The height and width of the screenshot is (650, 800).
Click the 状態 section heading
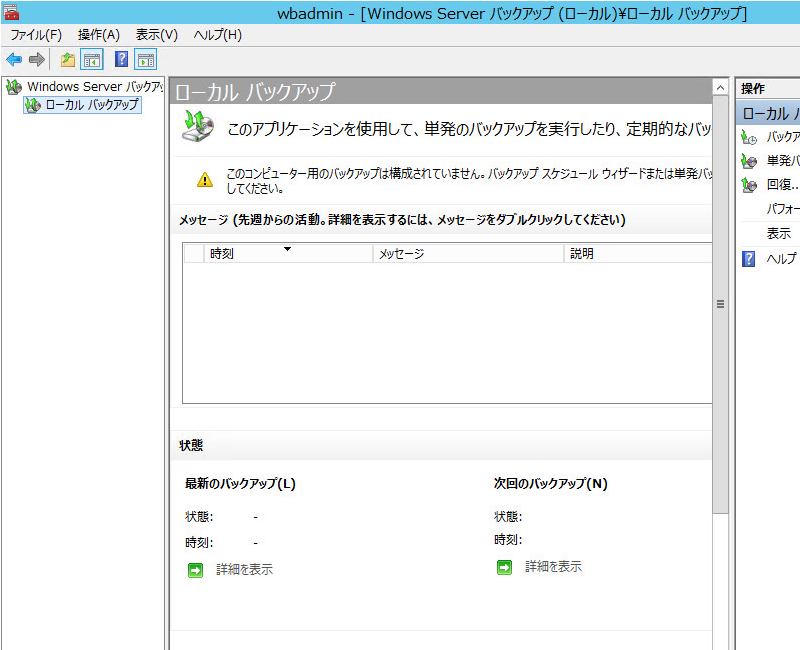[191, 445]
